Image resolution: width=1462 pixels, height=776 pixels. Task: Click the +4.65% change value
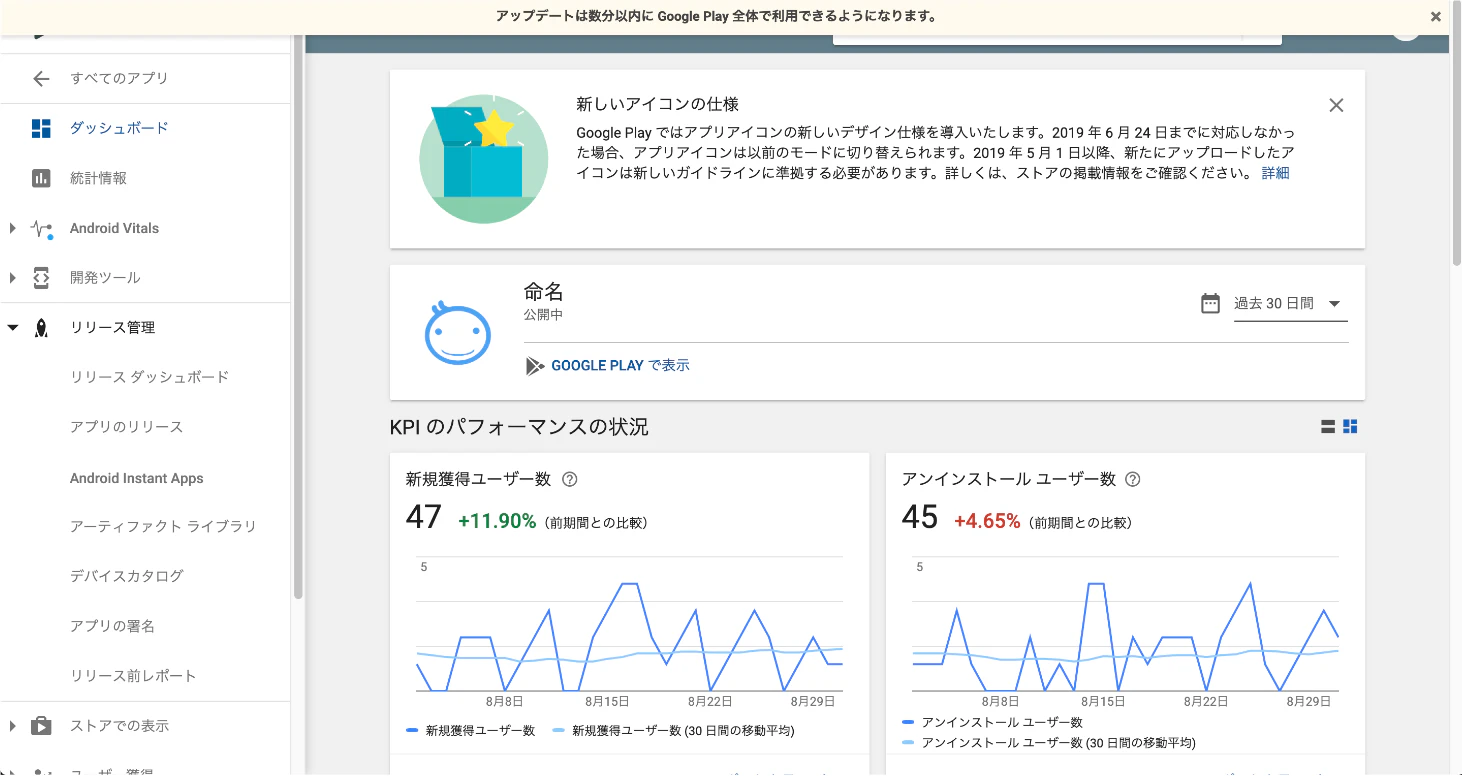click(987, 521)
